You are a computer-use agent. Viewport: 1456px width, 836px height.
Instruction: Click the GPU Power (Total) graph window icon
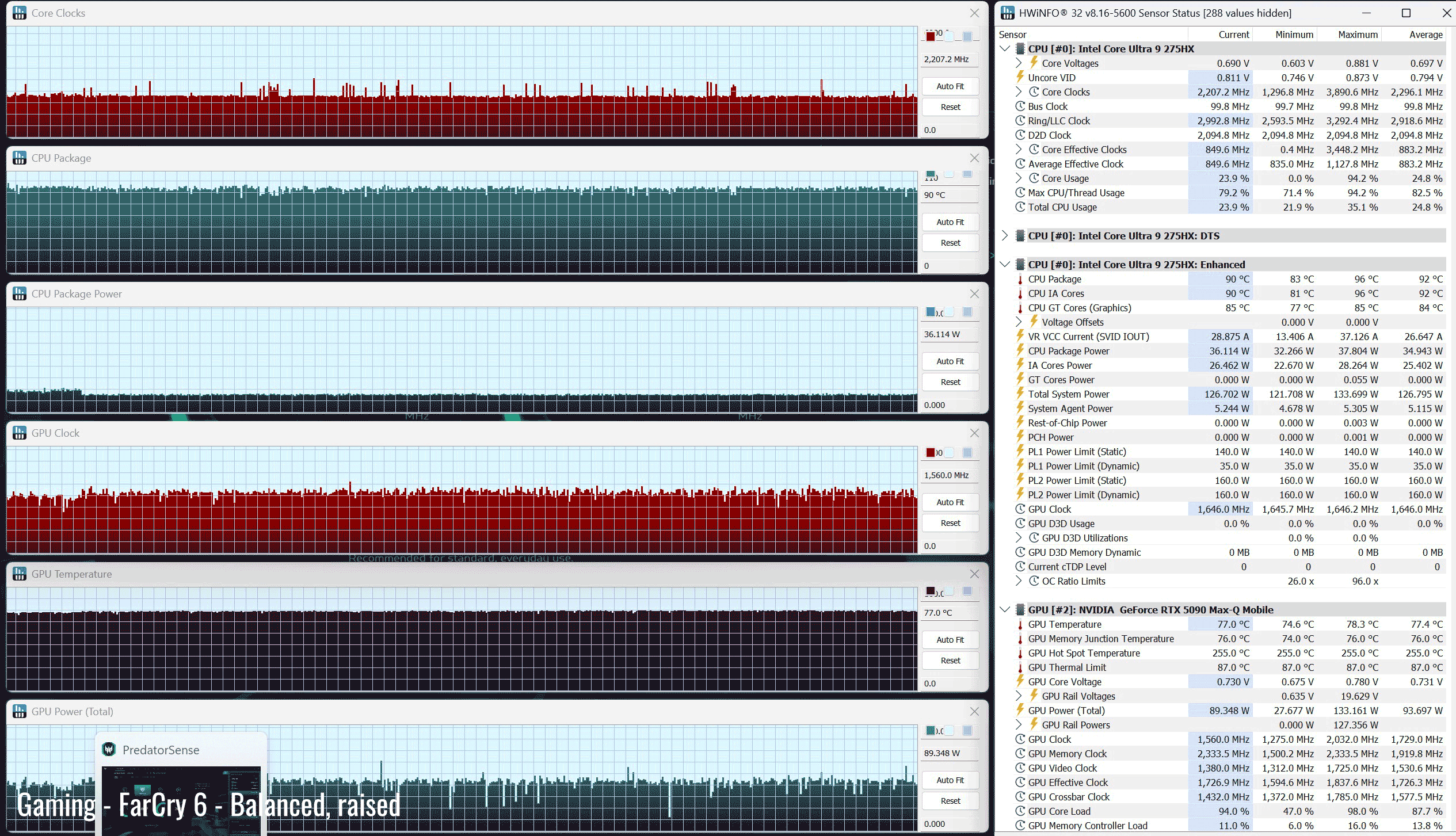click(x=20, y=711)
